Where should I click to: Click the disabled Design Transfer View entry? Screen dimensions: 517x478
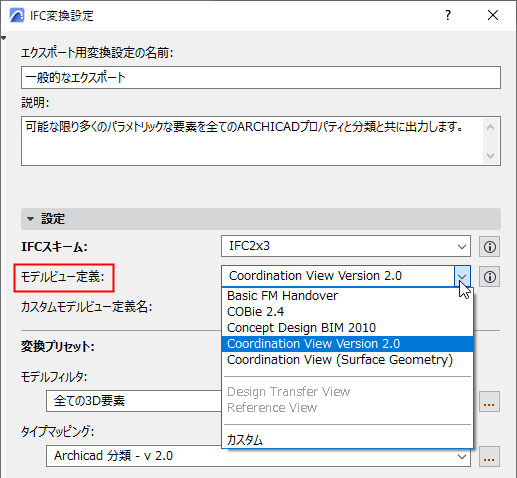tap(347, 392)
